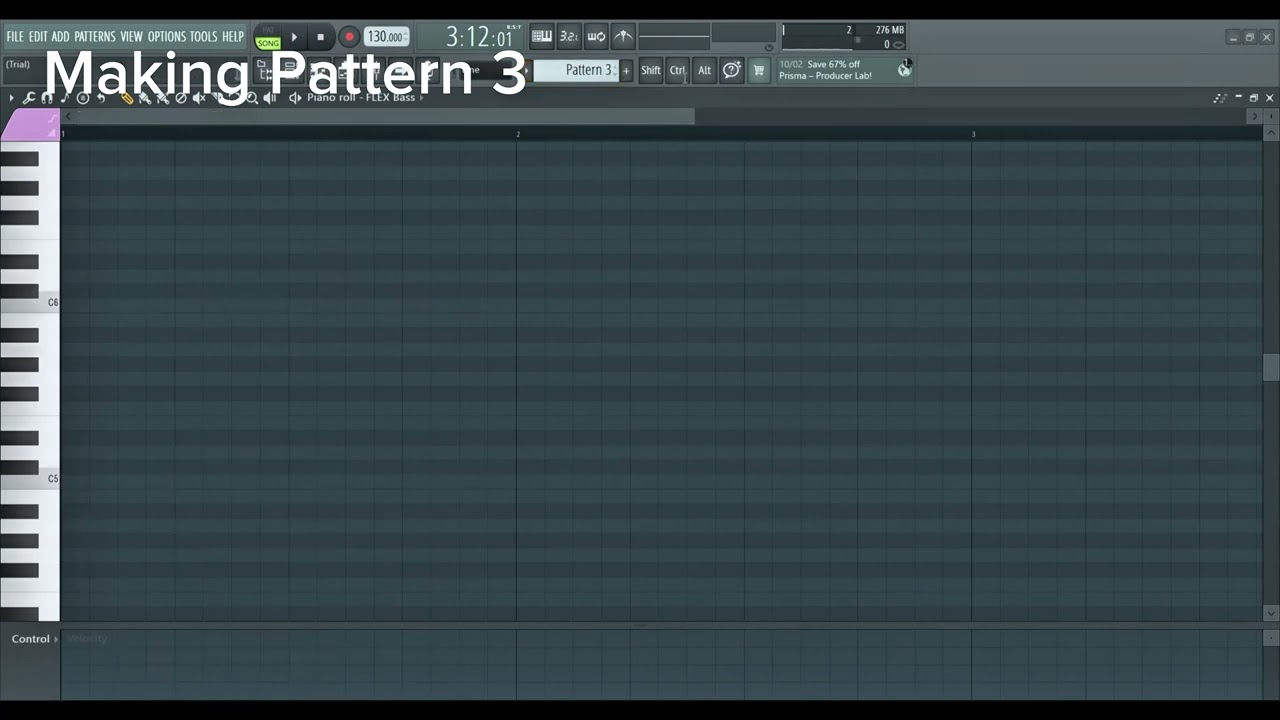Open the VIEW menu
Viewport: 1280px width, 720px height.
click(x=132, y=37)
